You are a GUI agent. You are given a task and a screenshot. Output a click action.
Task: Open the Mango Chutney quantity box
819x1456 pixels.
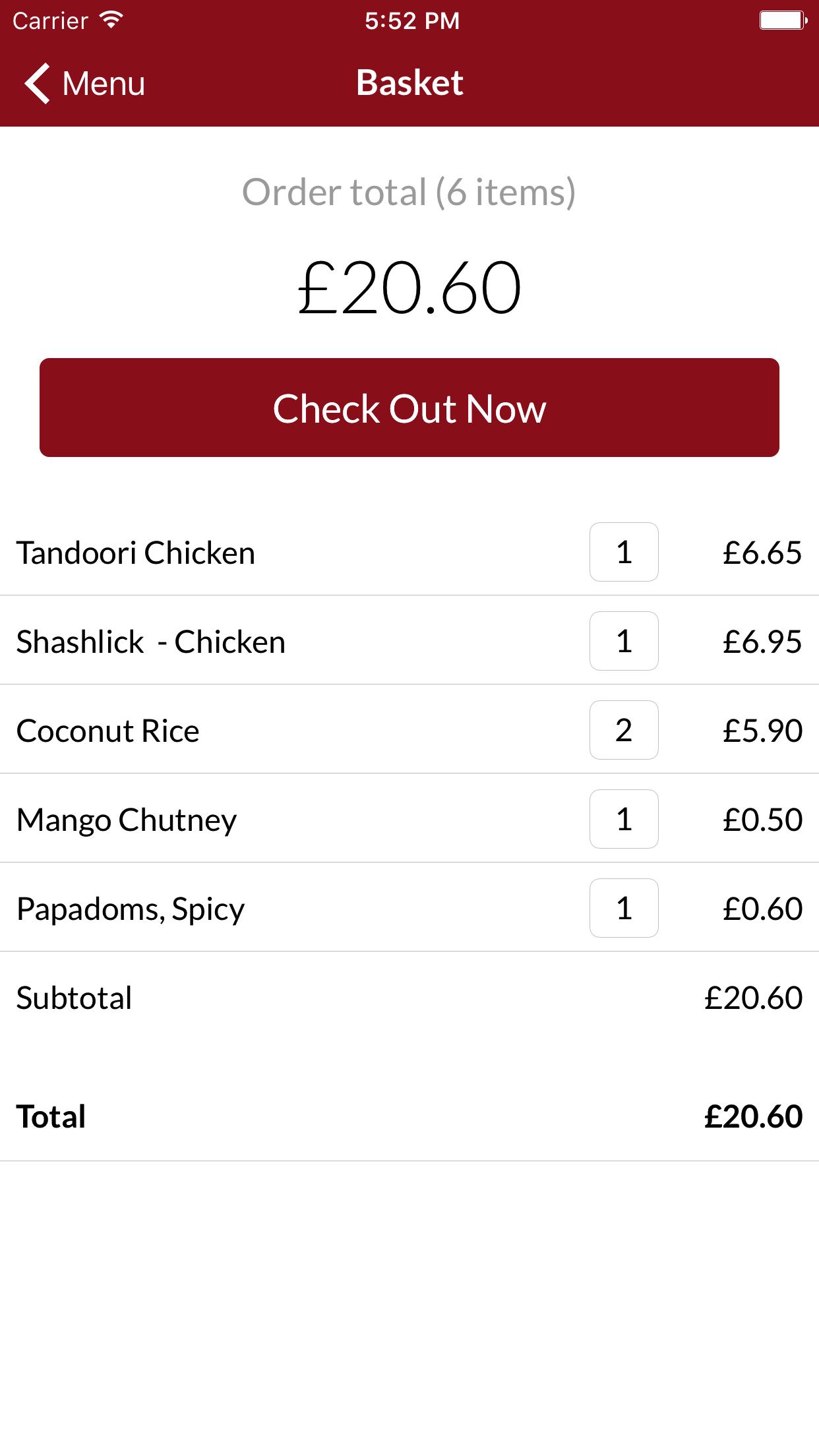(x=624, y=819)
